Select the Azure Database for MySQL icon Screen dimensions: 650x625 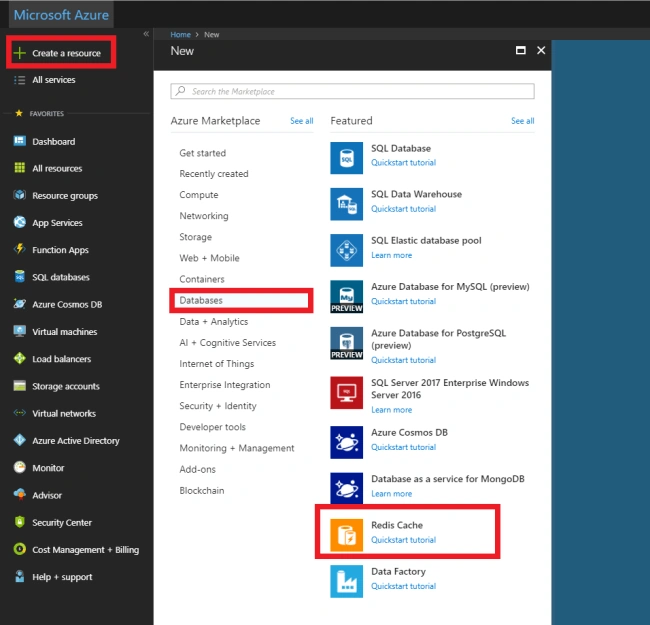coord(347,297)
